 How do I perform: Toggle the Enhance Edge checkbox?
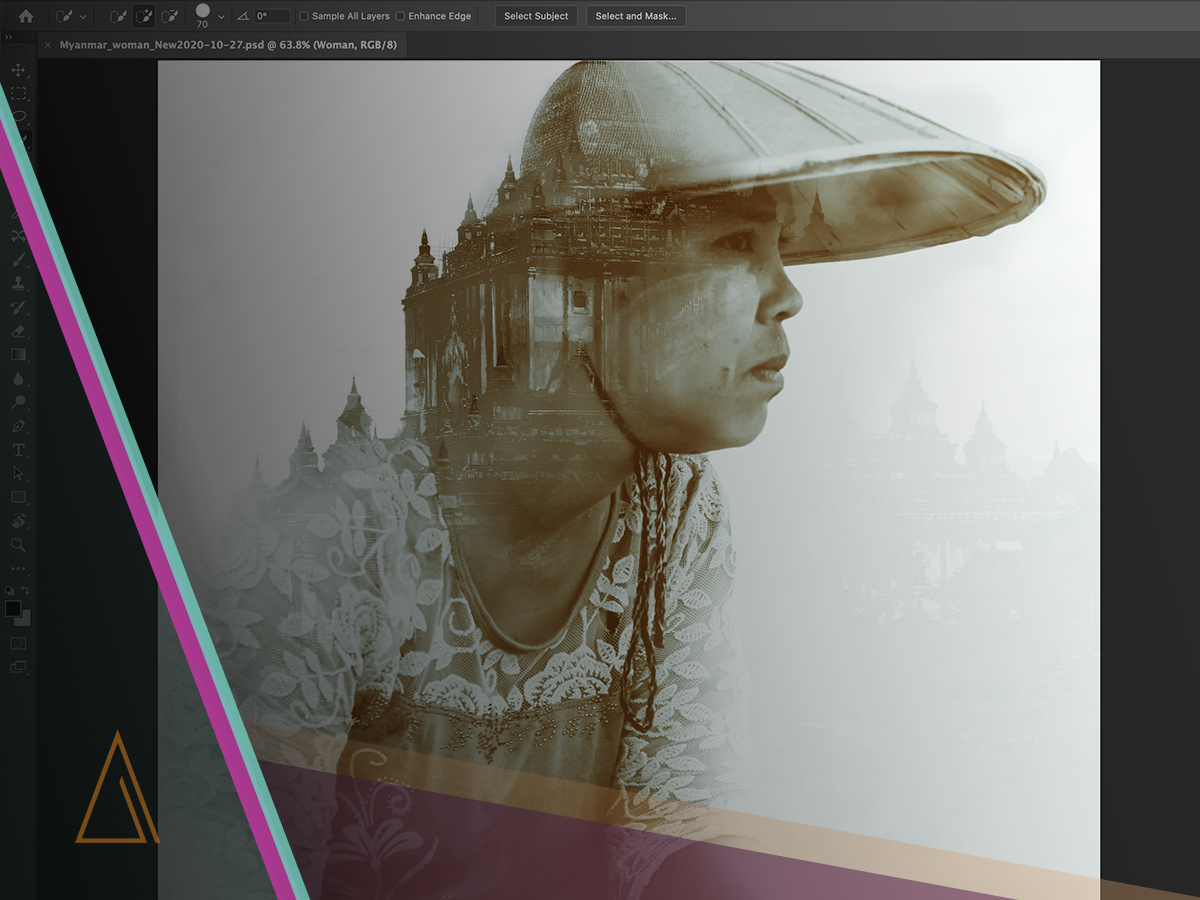point(401,17)
